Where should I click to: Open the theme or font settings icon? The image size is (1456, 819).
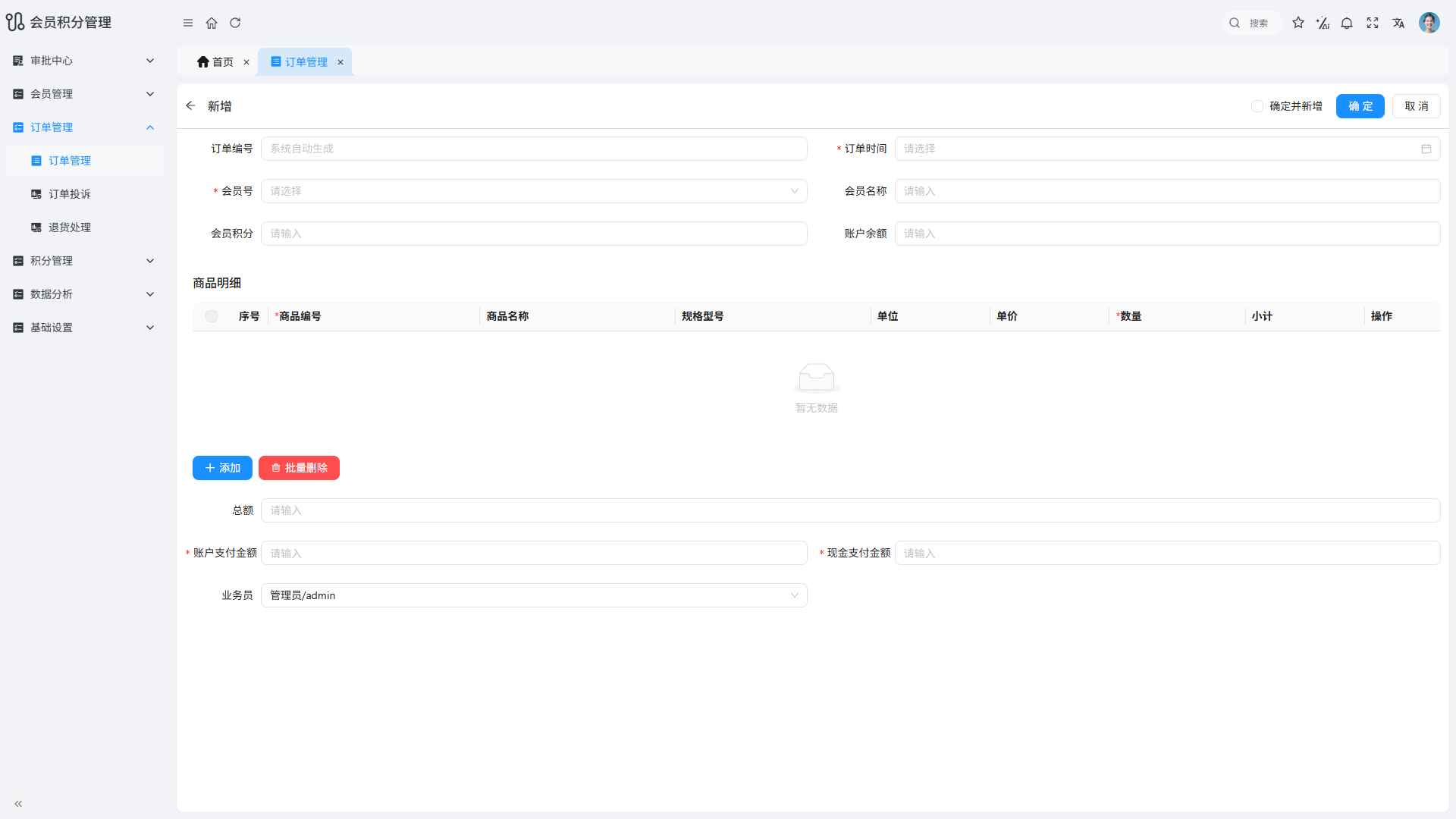(x=1323, y=23)
